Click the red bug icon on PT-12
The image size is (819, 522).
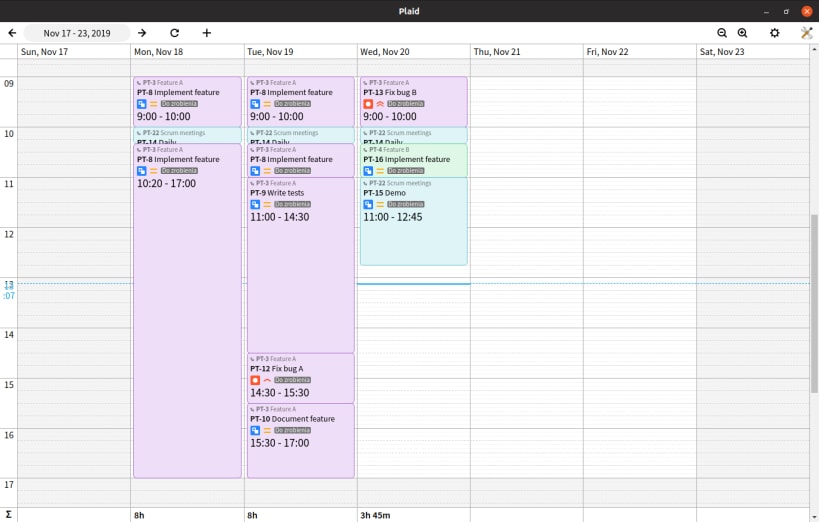click(255, 380)
